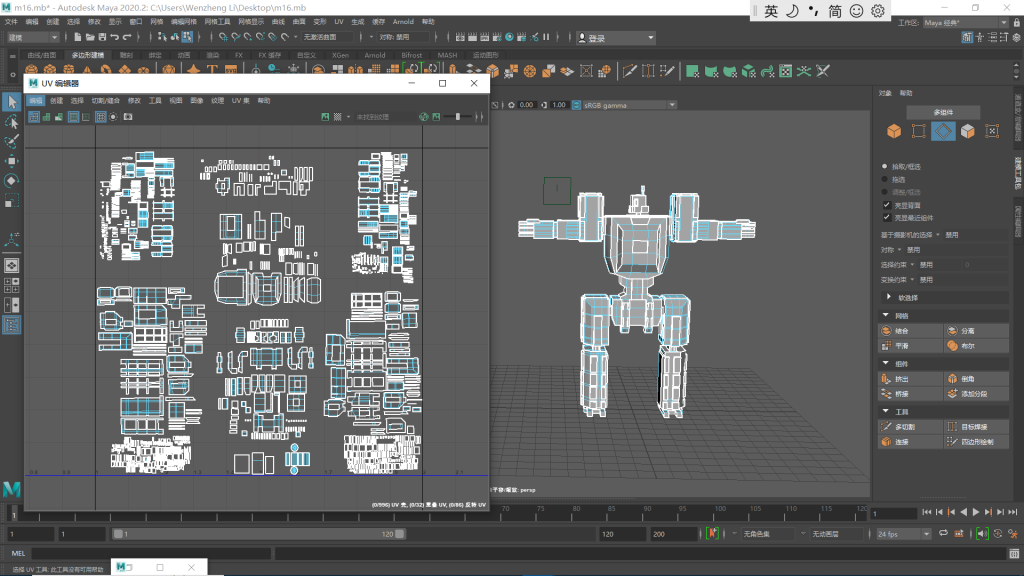Image resolution: width=1024 pixels, height=576 pixels.
Task: Click the New Scene icon in toolbar
Action: coord(78,37)
